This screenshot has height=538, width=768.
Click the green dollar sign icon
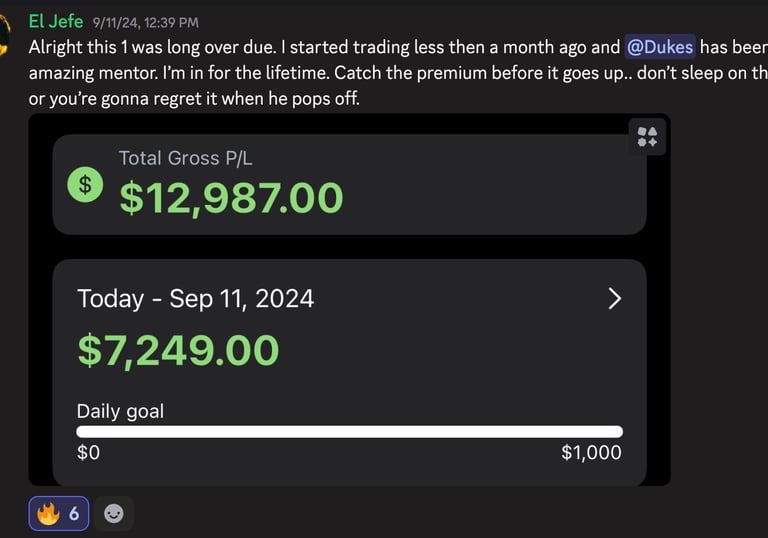[85, 185]
